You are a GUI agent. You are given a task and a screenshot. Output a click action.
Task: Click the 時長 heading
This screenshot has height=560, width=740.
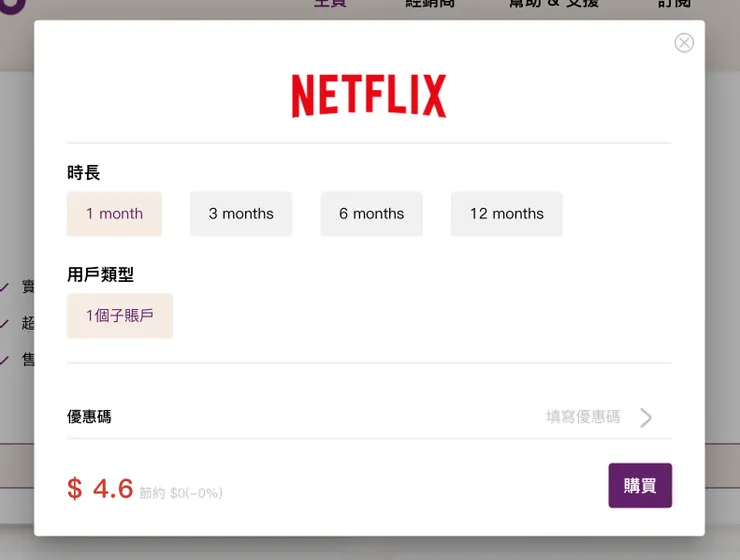pos(84,172)
